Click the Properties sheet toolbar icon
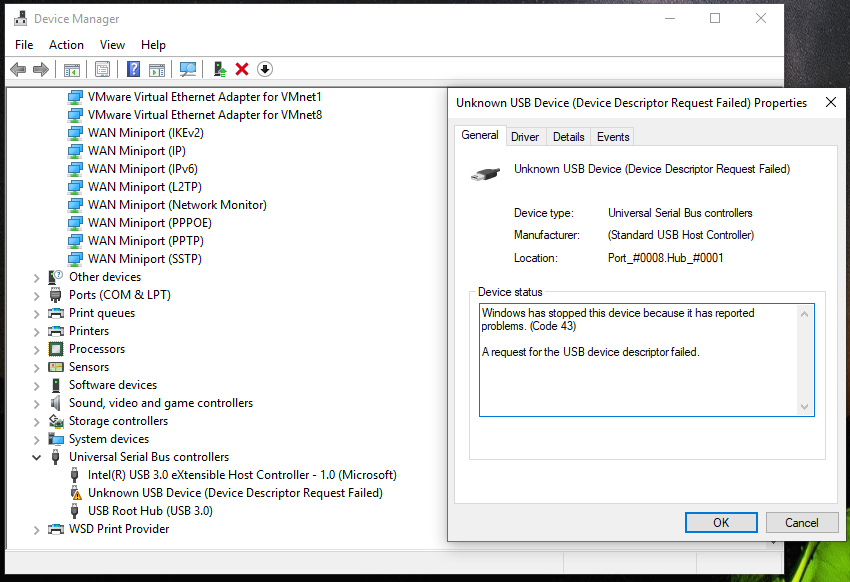 (x=102, y=69)
